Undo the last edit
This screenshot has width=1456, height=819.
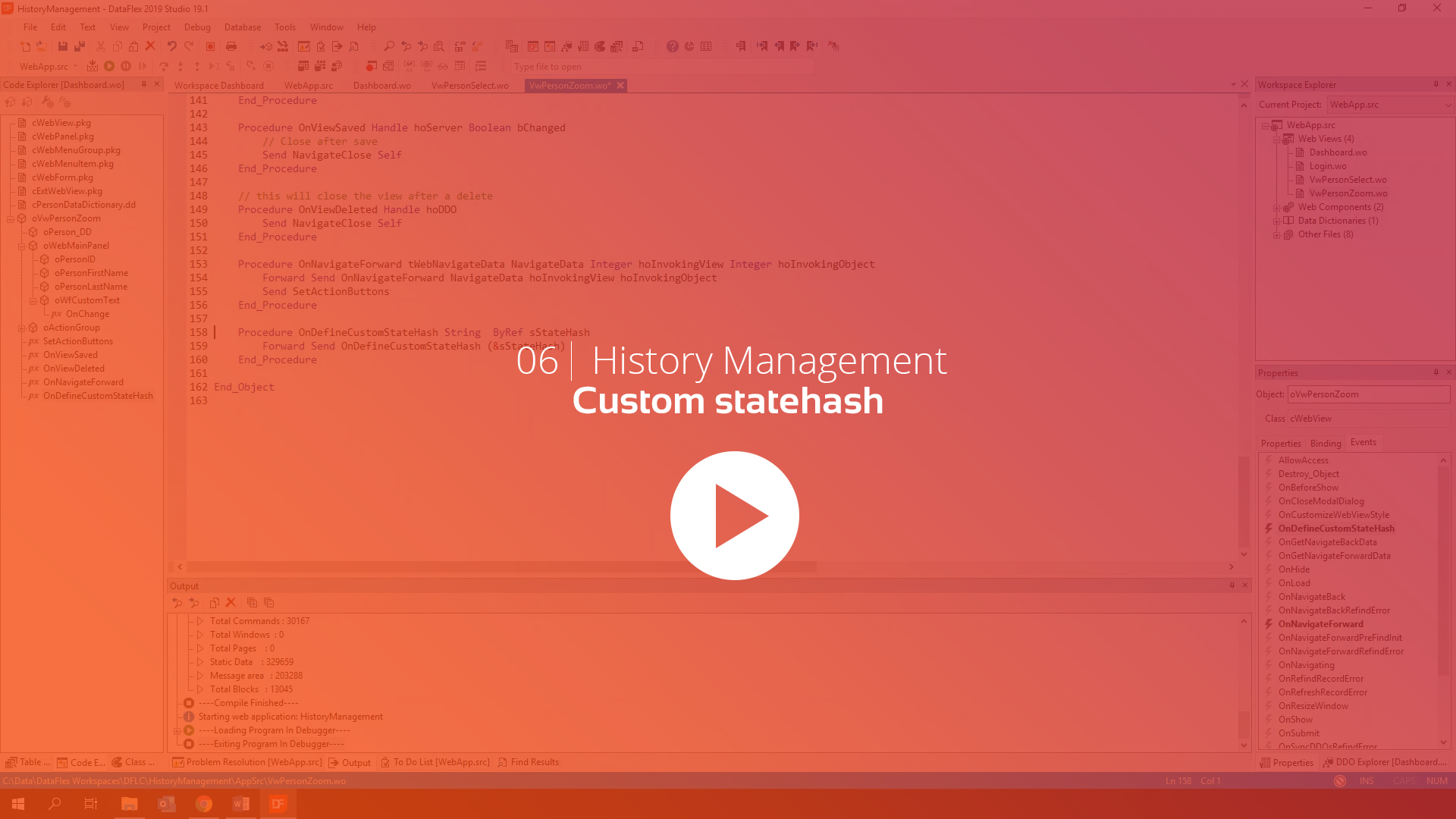171,46
